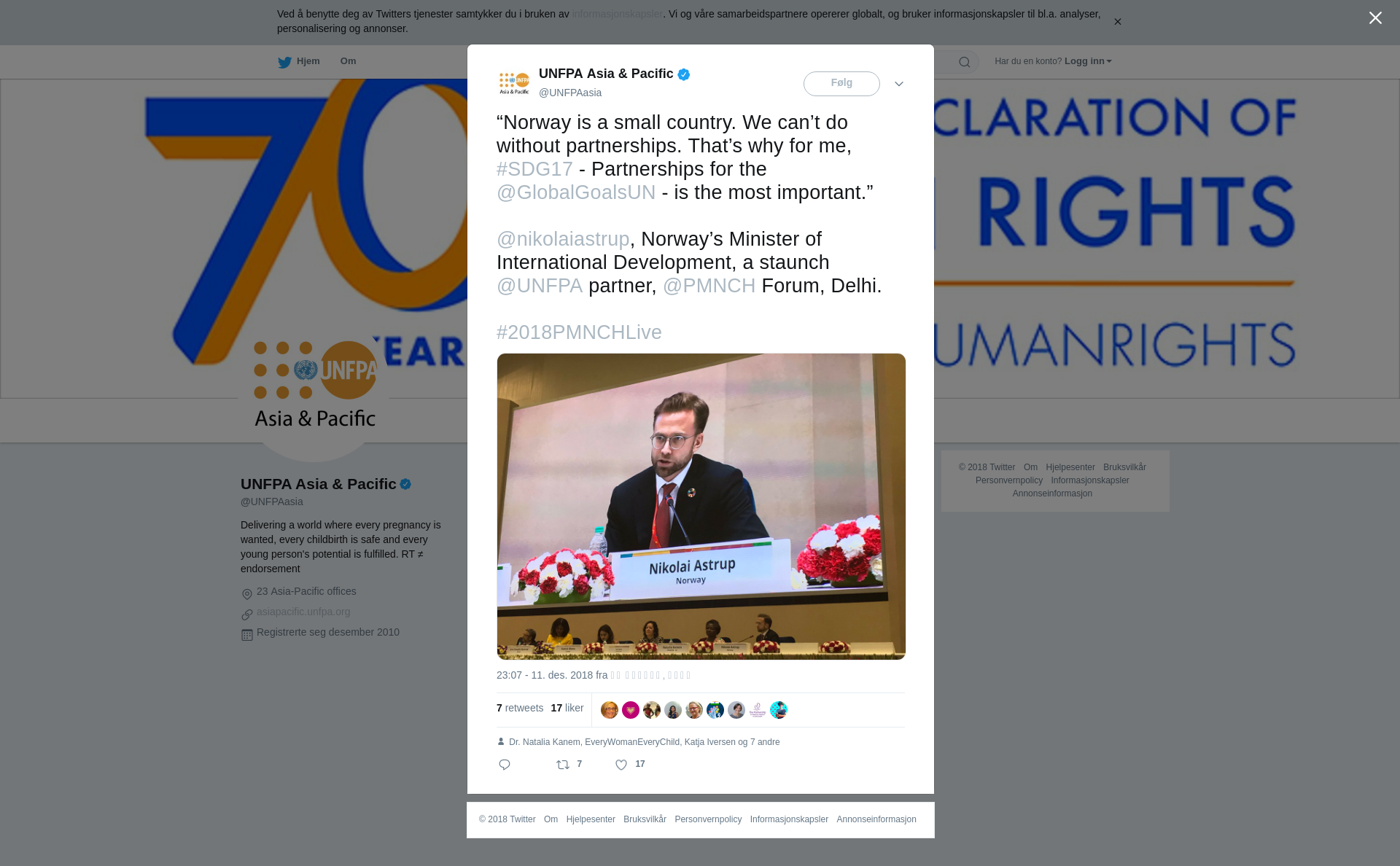Image resolution: width=1400 pixels, height=866 pixels.
Task: Dismiss the cookie notice small X
Action: [1117, 22]
